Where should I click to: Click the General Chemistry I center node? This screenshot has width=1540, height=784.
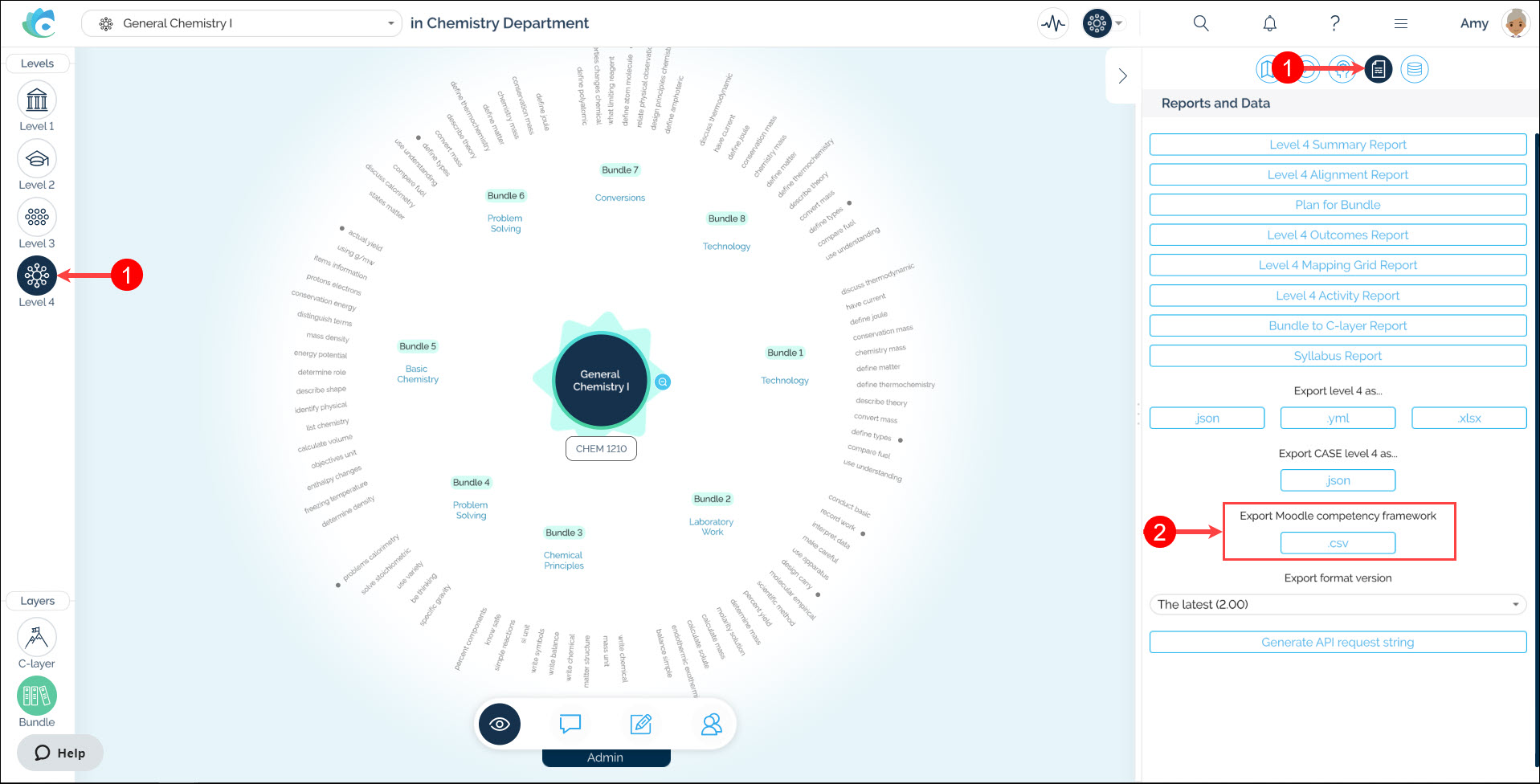coord(601,381)
